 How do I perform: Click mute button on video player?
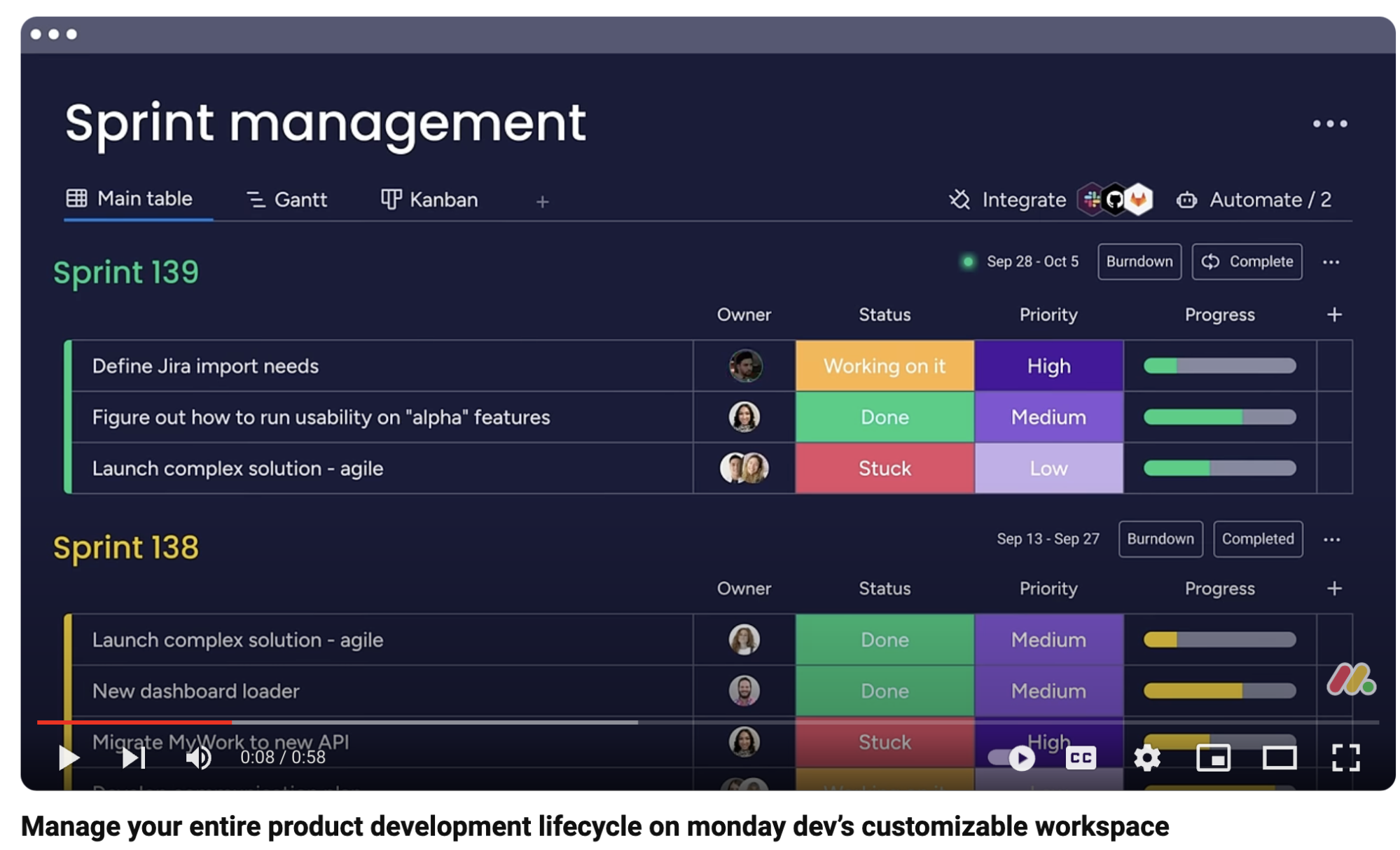pos(197,757)
